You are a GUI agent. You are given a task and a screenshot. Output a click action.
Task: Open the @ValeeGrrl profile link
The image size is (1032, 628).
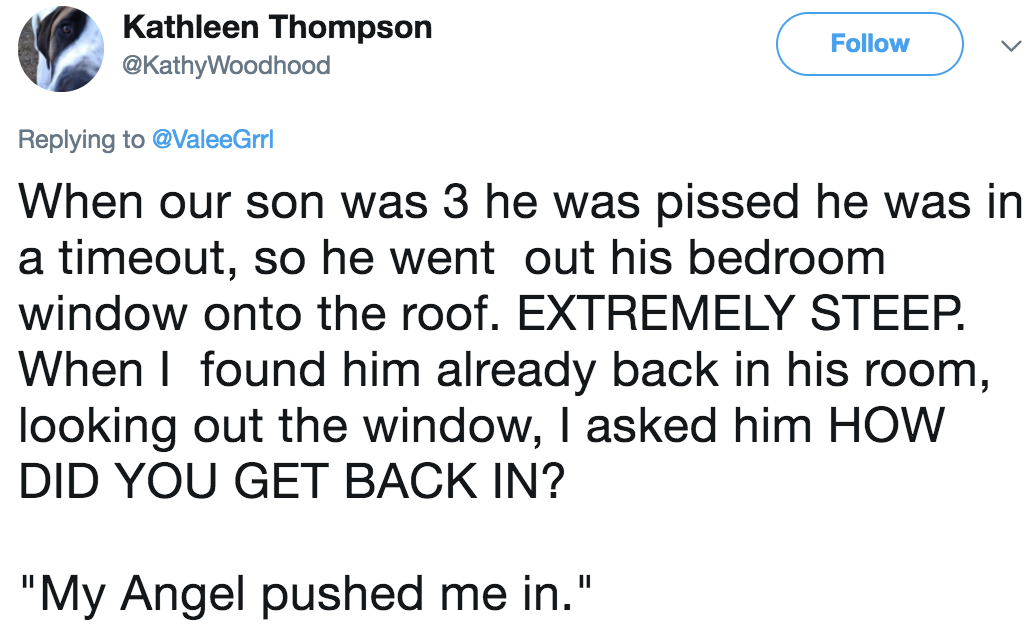point(213,140)
